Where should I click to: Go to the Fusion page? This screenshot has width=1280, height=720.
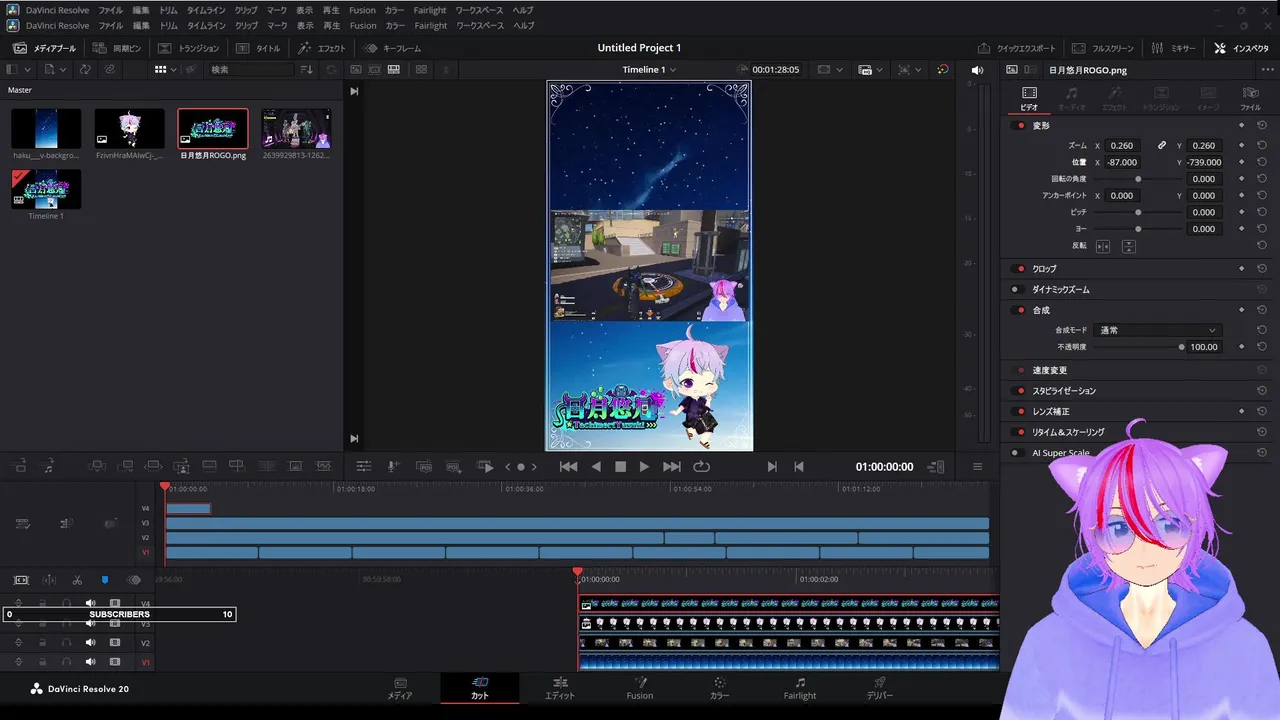click(640, 688)
